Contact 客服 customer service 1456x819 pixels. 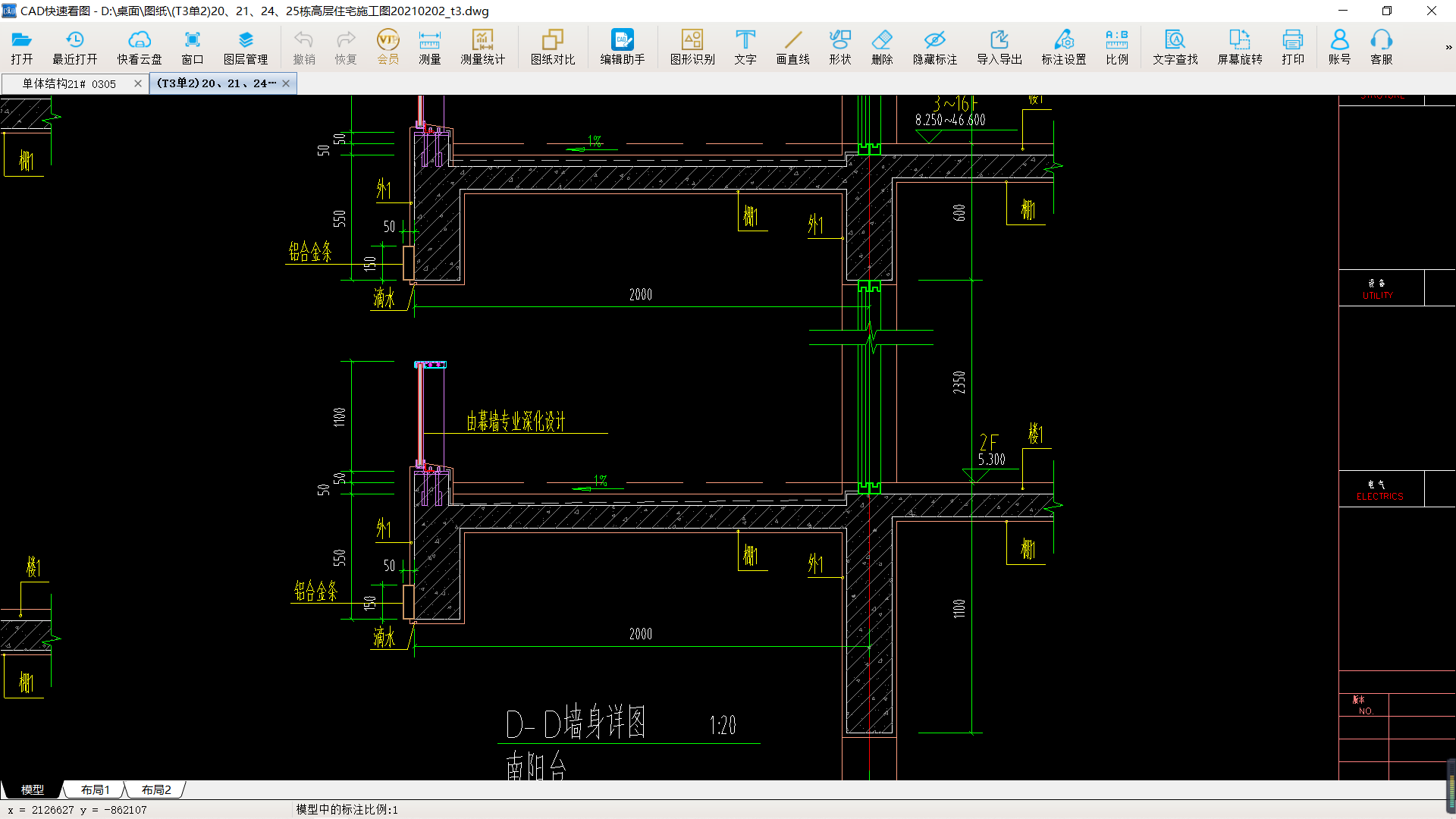click(1382, 47)
